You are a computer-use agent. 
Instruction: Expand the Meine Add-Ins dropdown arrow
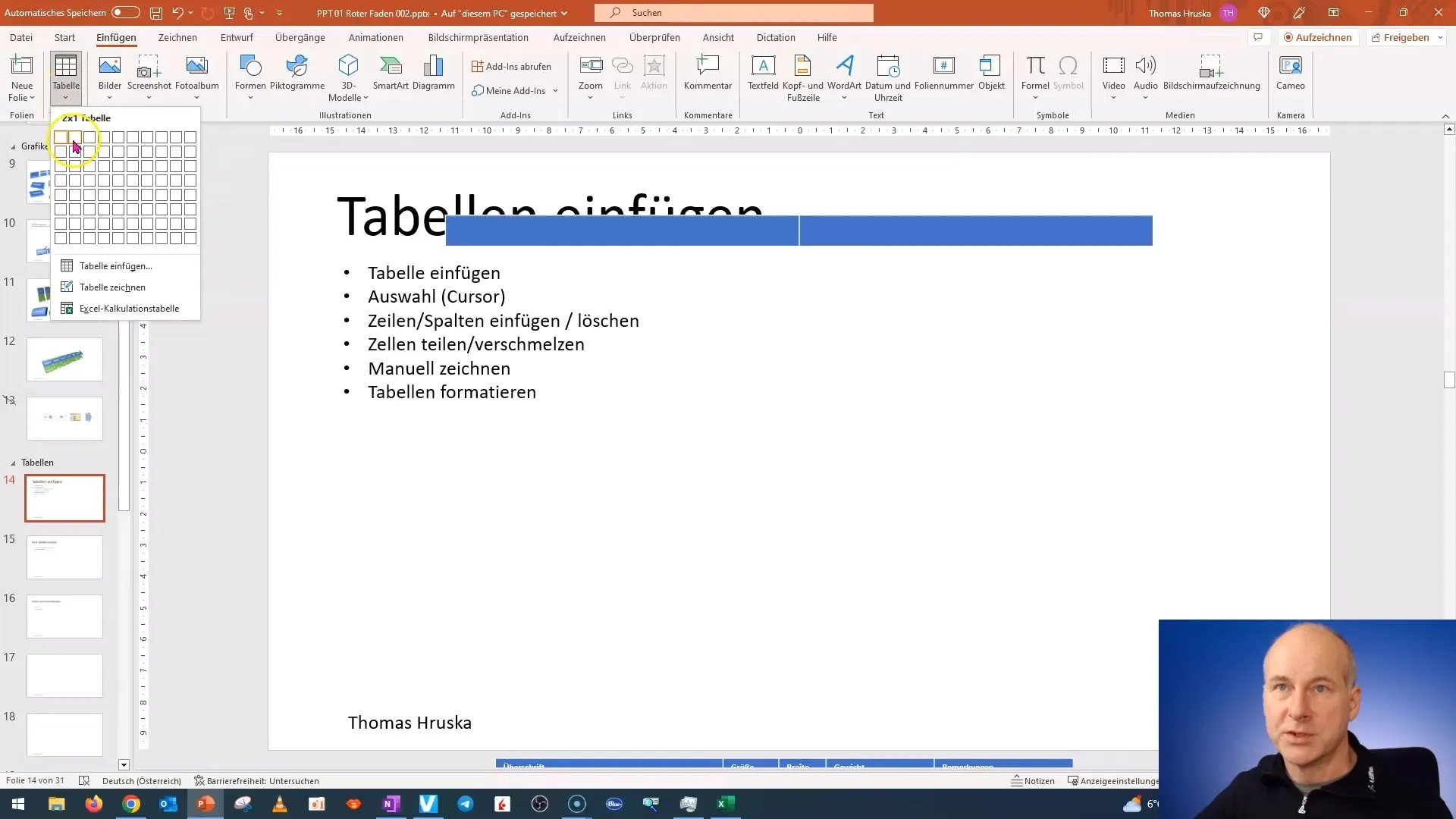click(x=555, y=91)
